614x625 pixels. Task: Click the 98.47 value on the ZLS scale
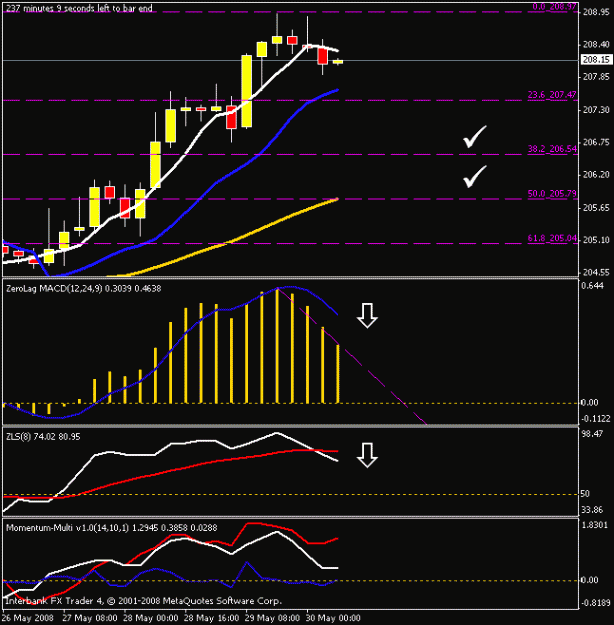[x=592, y=434]
